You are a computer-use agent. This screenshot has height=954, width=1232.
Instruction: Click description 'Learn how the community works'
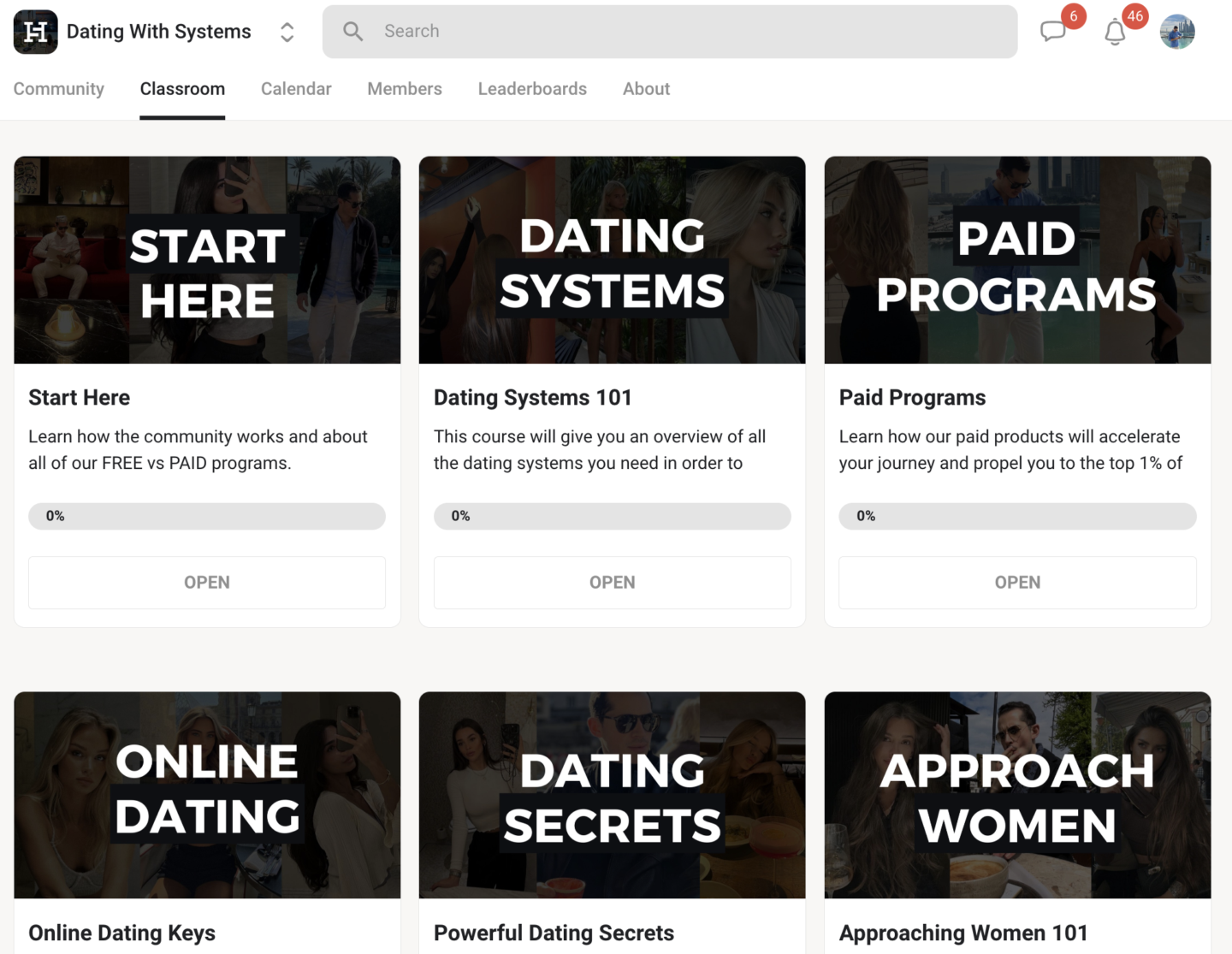coord(198,450)
